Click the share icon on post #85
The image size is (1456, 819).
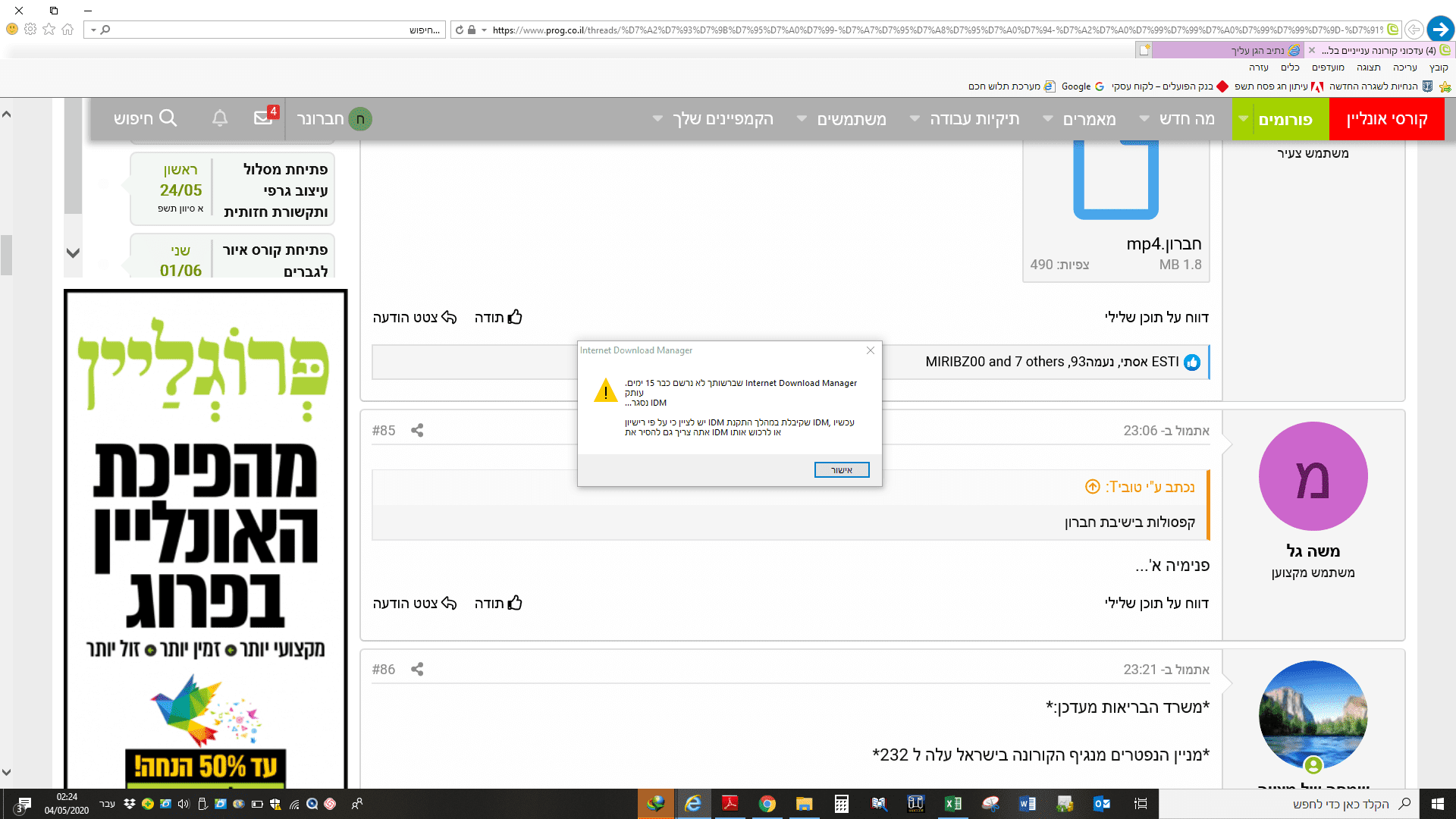(x=417, y=431)
